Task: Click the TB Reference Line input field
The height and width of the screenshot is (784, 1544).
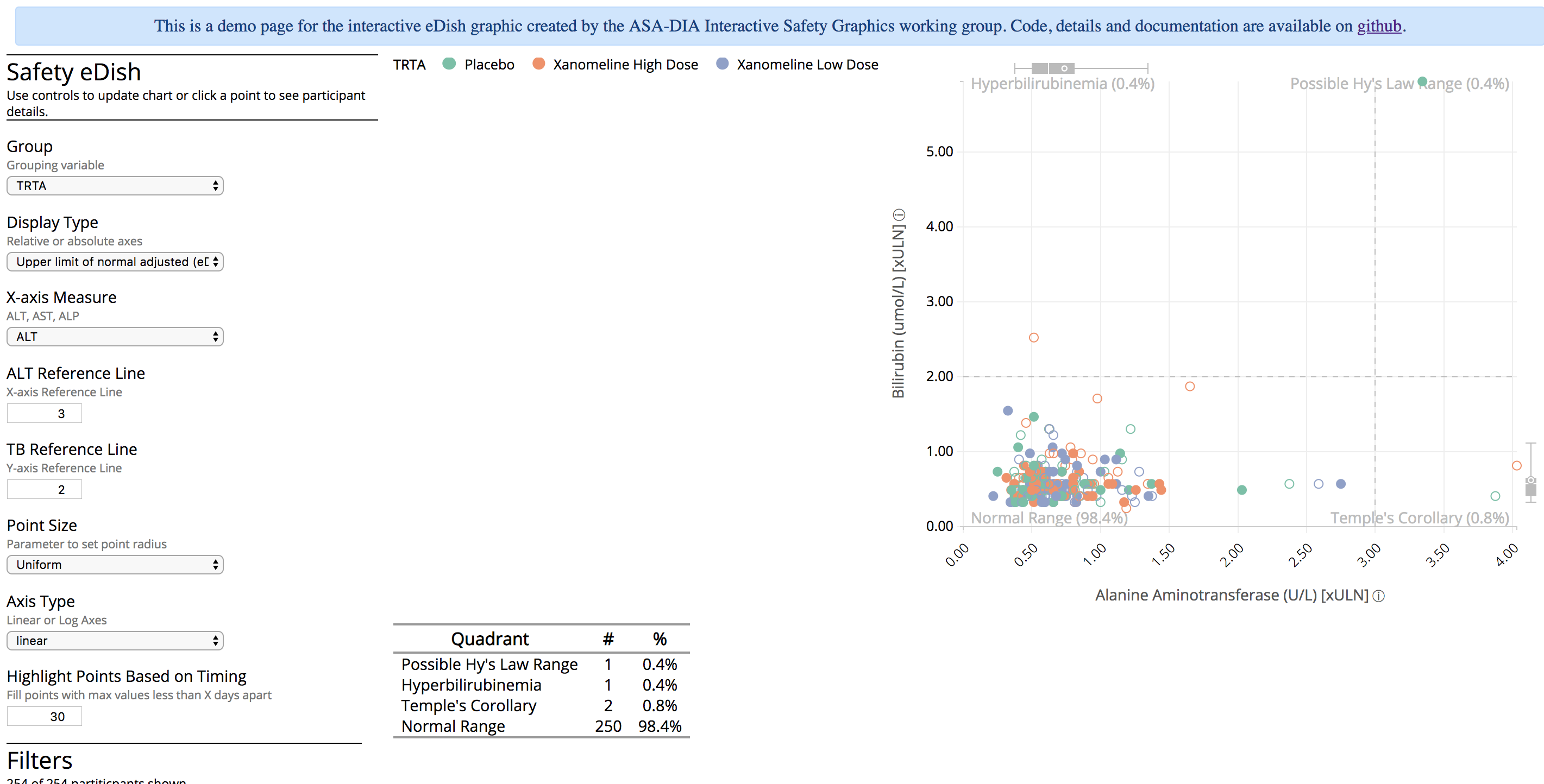Action: 44,489
